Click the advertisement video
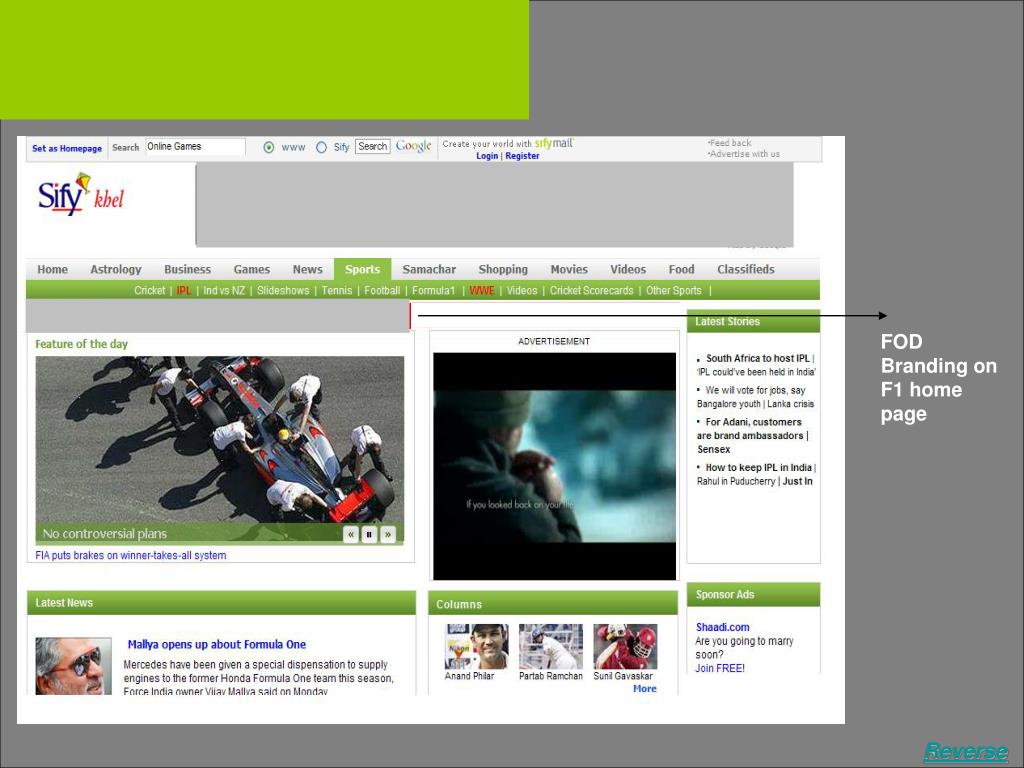 554,466
